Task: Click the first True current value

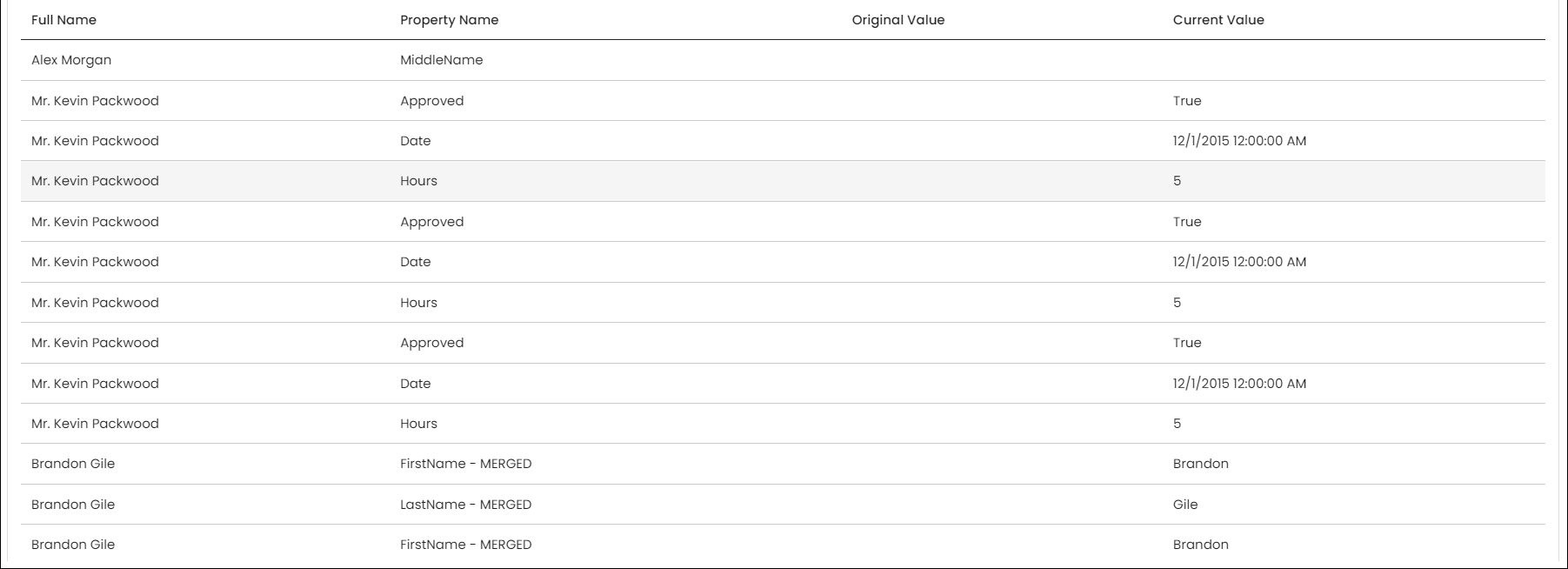Action: 1186,101
